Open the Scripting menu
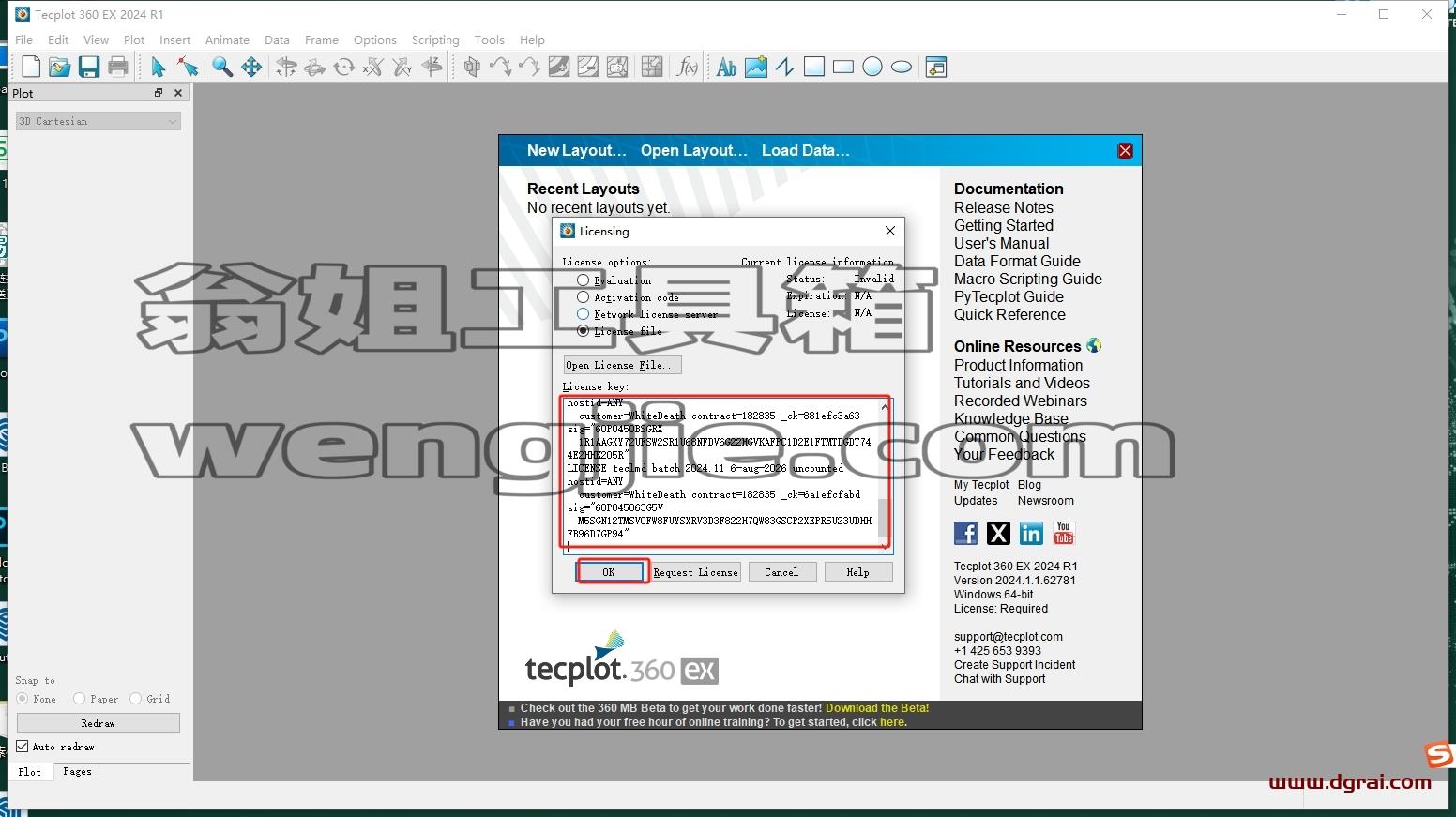The width and height of the screenshot is (1456, 817). tap(435, 39)
